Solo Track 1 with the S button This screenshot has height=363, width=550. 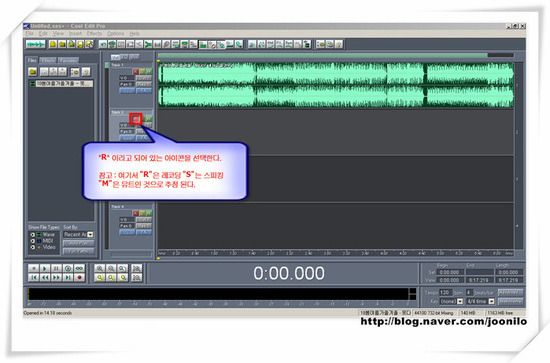(x=142, y=71)
